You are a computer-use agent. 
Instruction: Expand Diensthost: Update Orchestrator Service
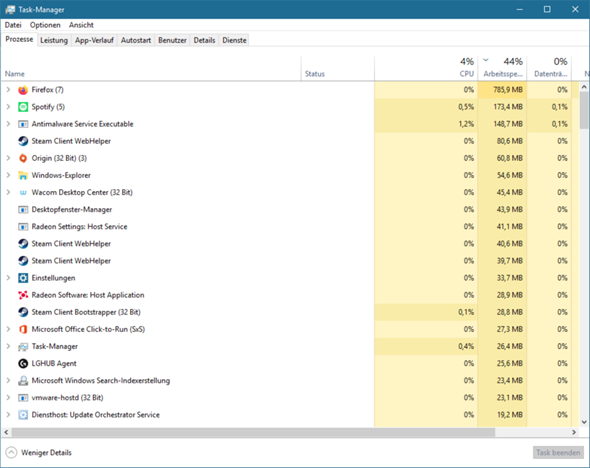8,415
